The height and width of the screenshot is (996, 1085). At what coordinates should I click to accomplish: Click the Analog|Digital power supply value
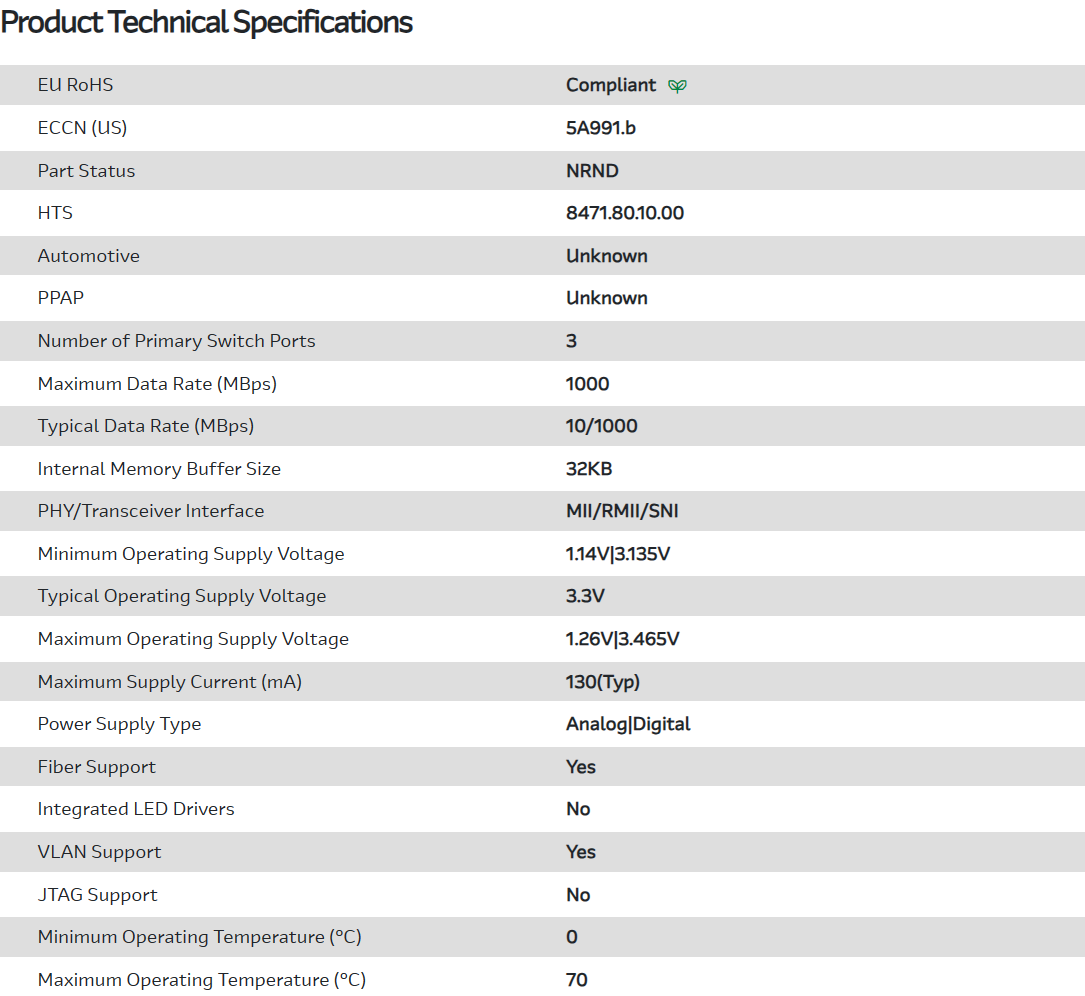pos(628,724)
